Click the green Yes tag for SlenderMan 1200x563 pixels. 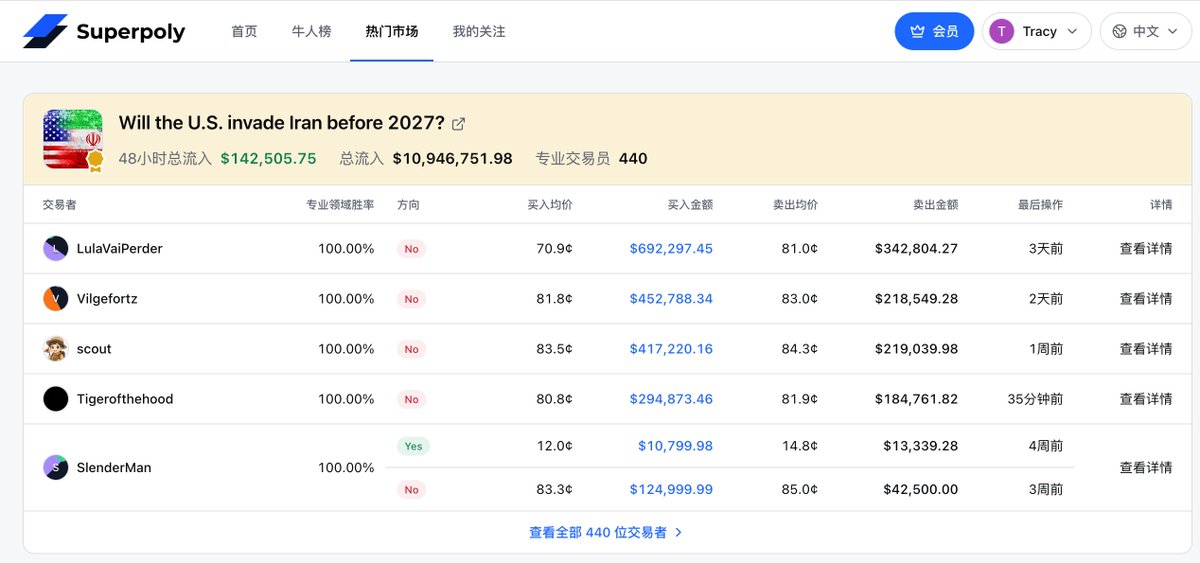(x=413, y=446)
